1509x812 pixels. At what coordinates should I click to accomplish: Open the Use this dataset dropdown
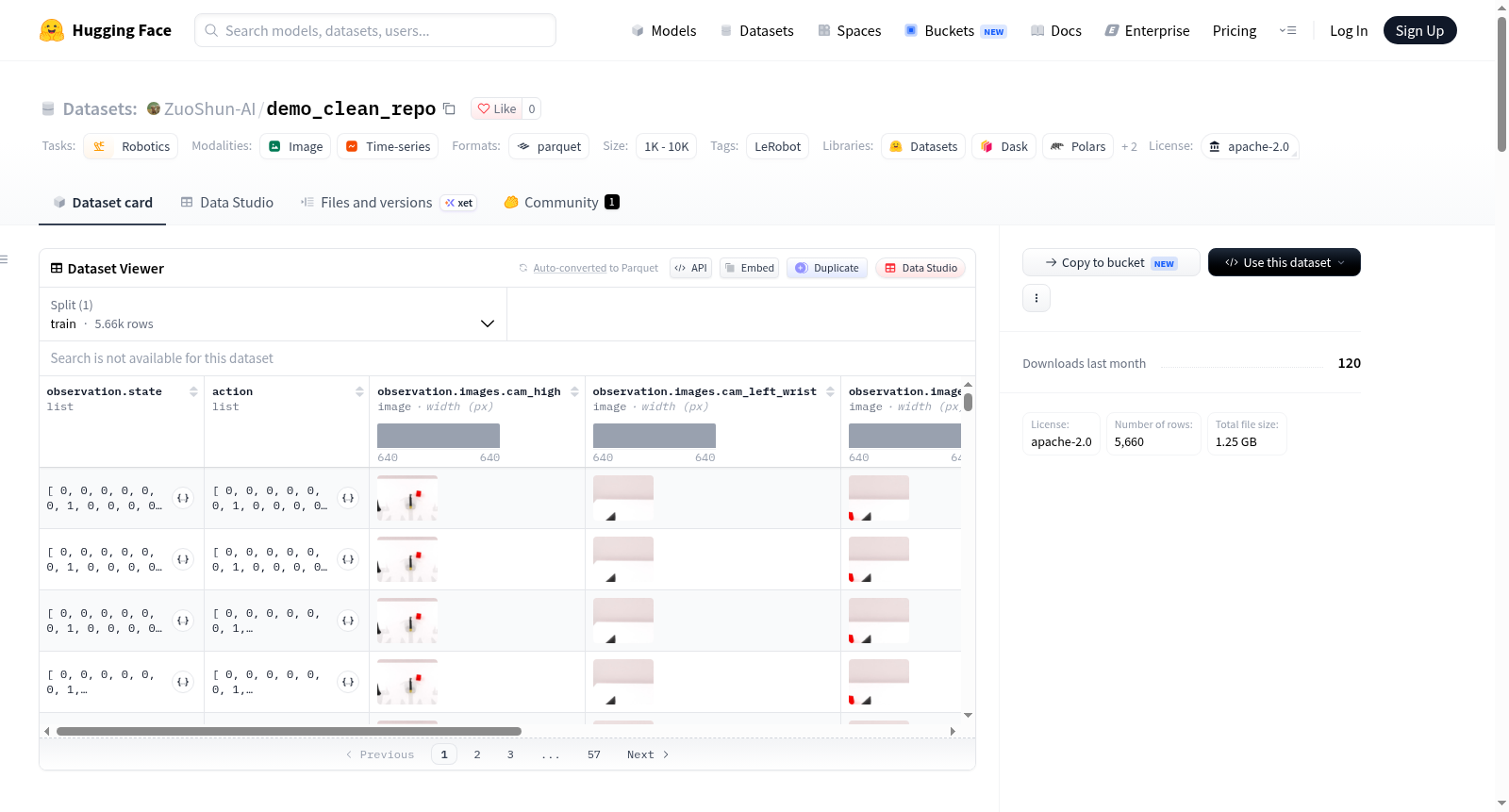(x=1285, y=262)
